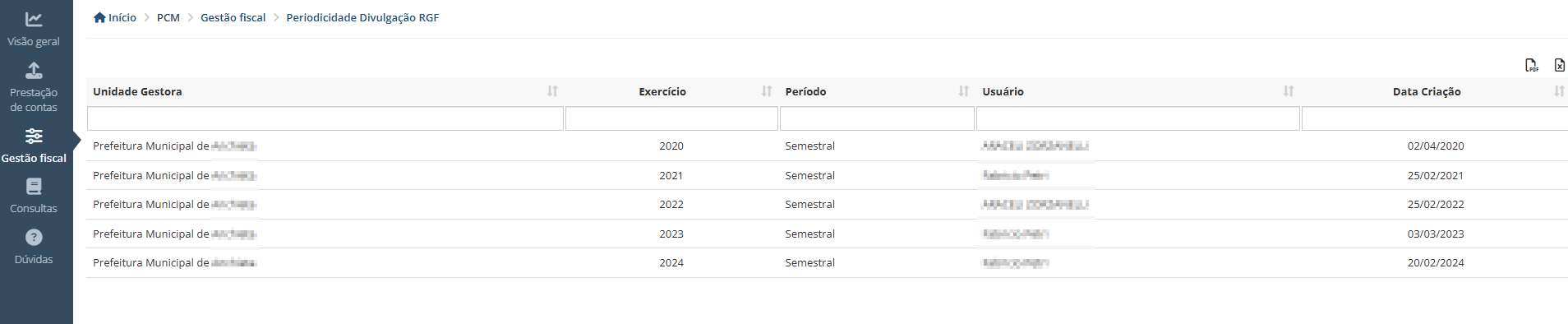The width and height of the screenshot is (1568, 324).
Task: Sort by Exercício column arrows
Action: pos(767,91)
